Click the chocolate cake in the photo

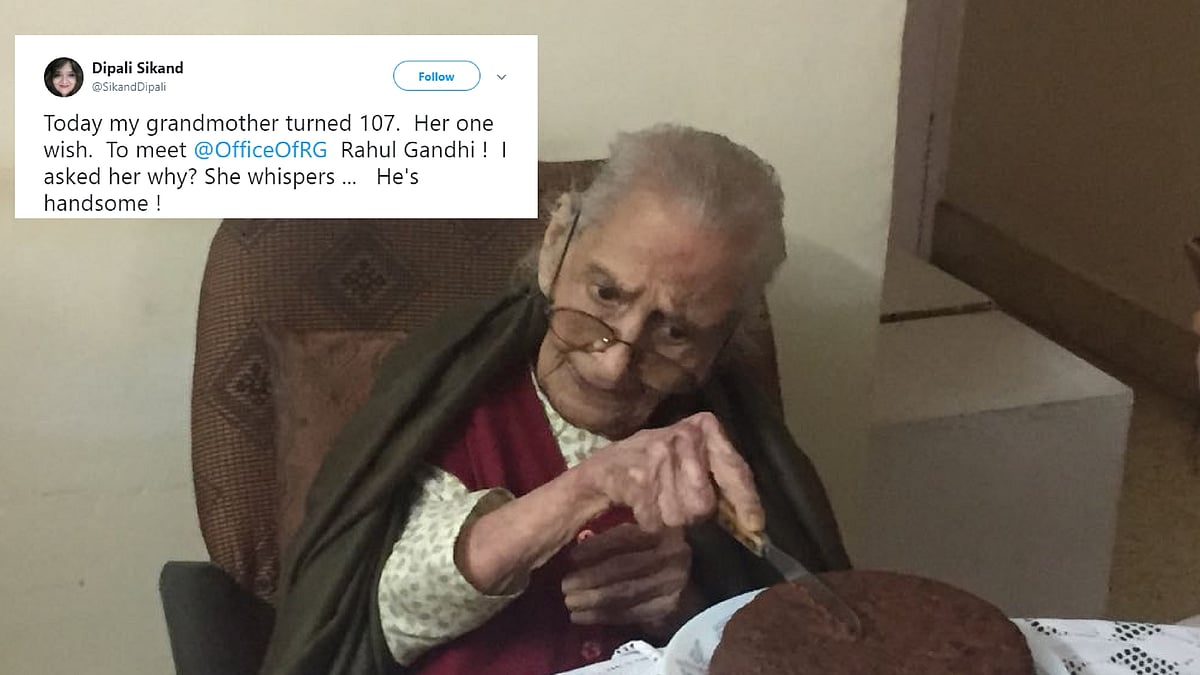(870, 625)
